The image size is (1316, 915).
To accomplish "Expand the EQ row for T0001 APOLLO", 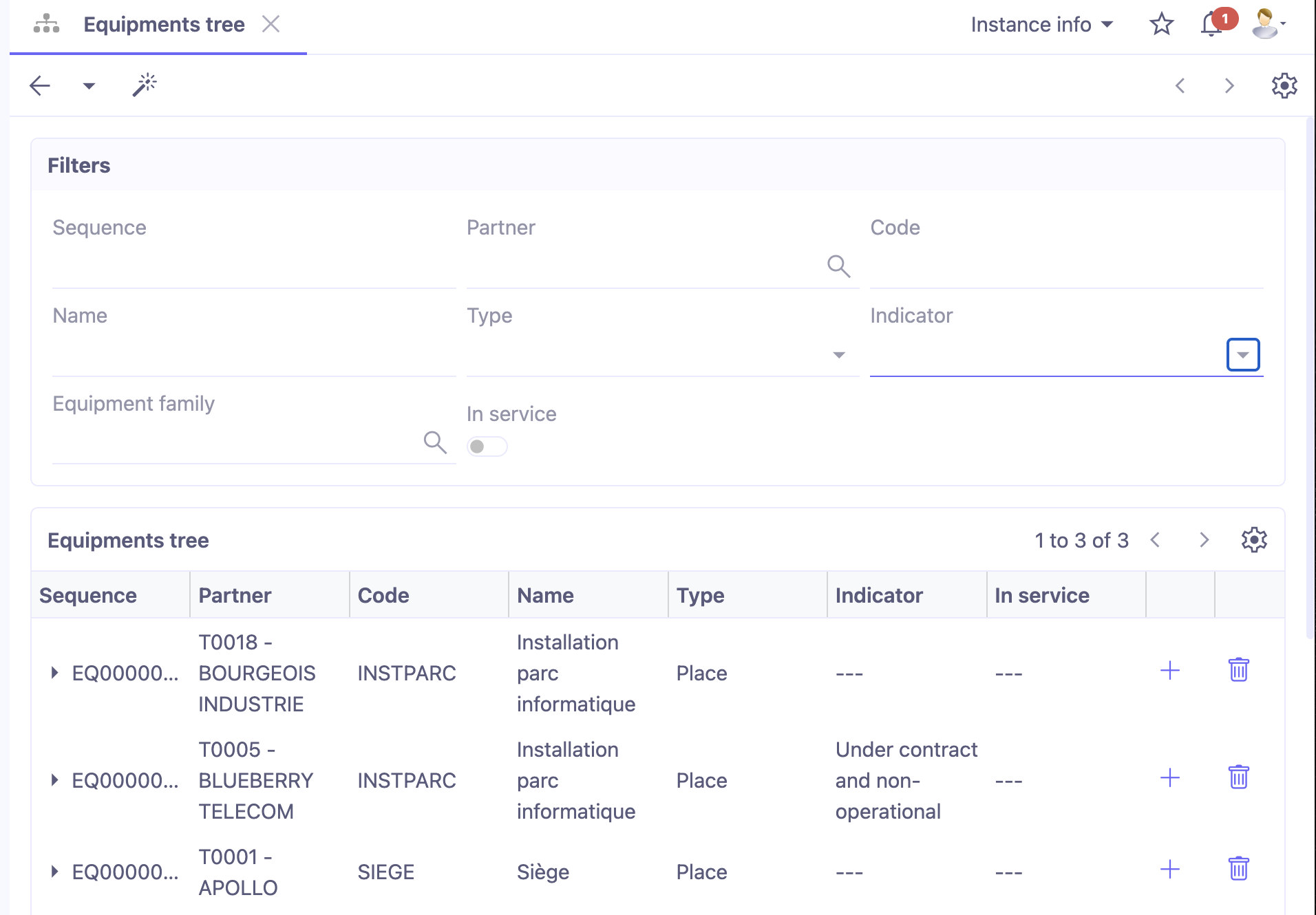I will pos(54,872).
